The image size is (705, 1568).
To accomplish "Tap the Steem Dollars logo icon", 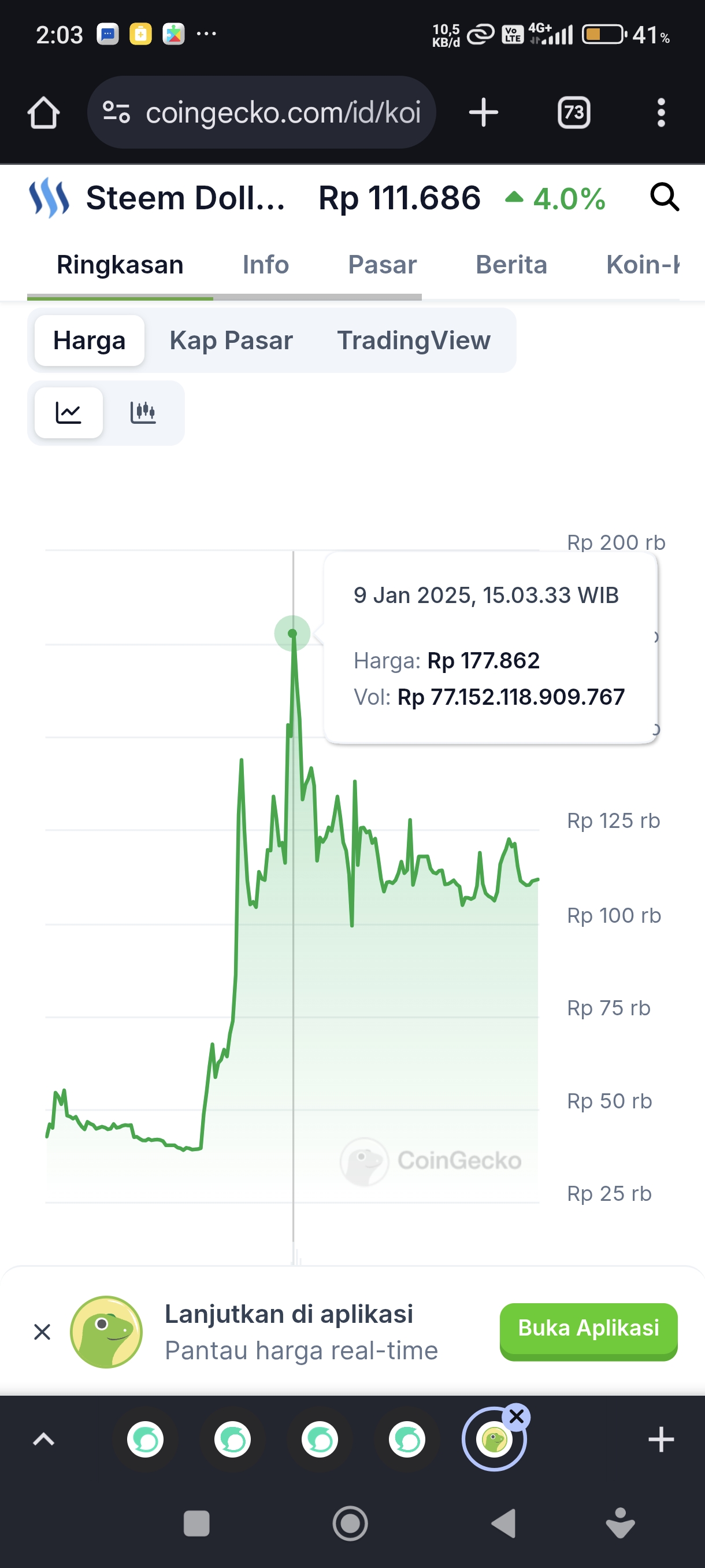I will pos(49,198).
